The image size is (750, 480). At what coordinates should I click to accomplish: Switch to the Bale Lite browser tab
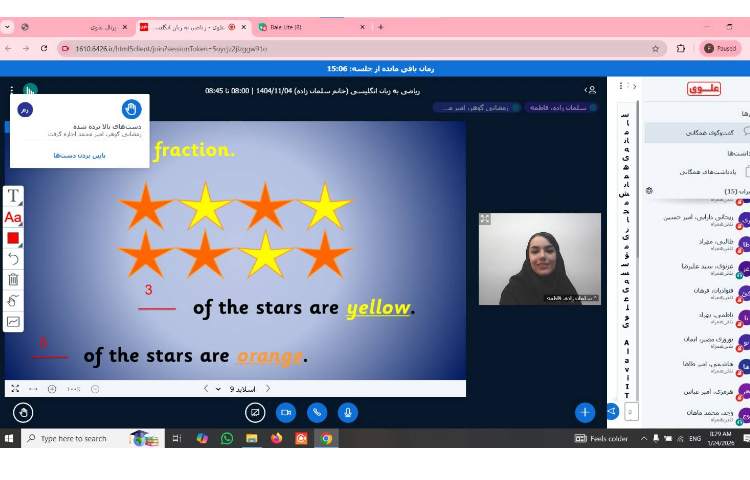tap(311, 27)
